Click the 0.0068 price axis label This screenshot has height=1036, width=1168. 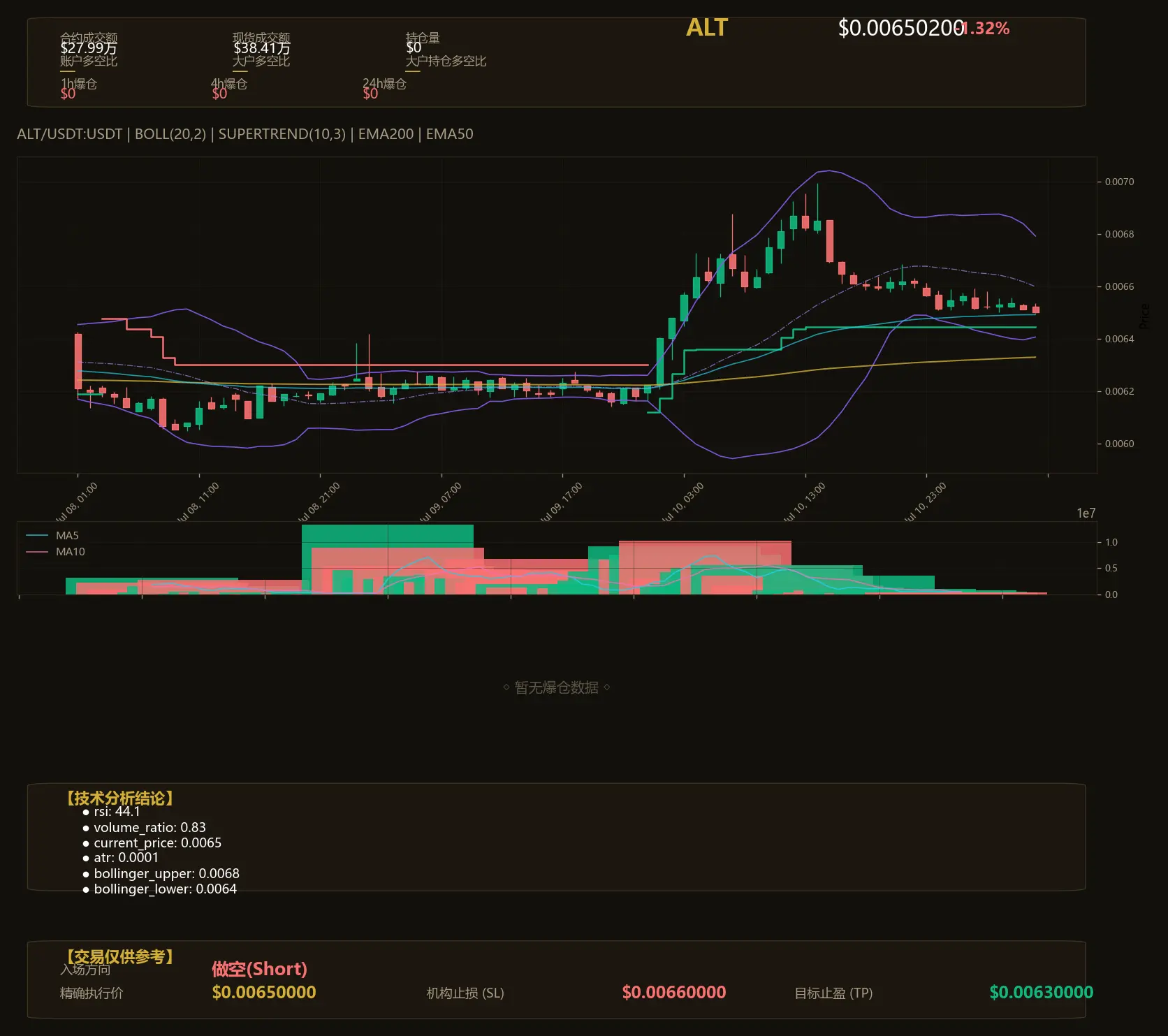tap(1119, 234)
